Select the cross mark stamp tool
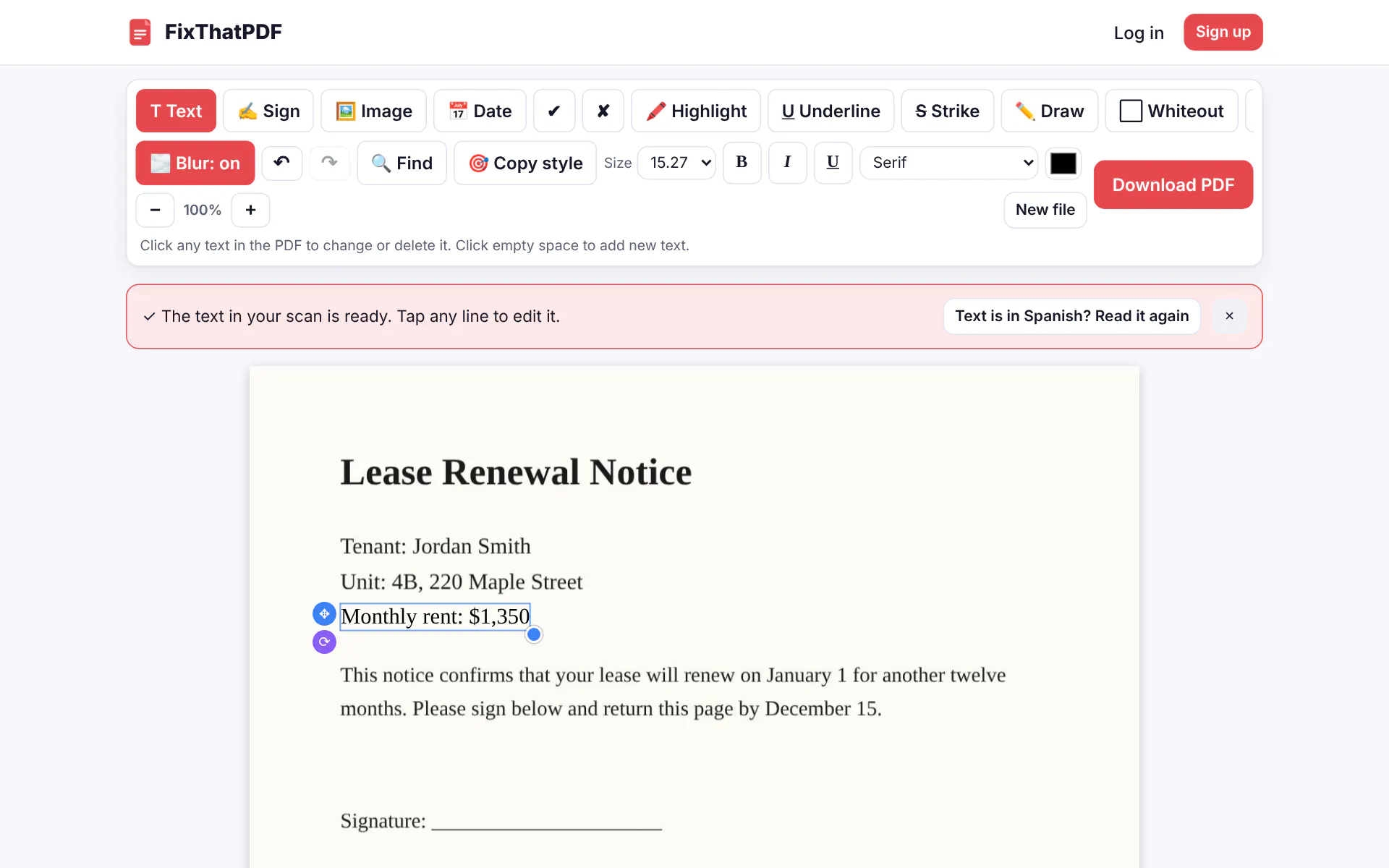This screenshot has width=1389, height=868. coord(603,111)
